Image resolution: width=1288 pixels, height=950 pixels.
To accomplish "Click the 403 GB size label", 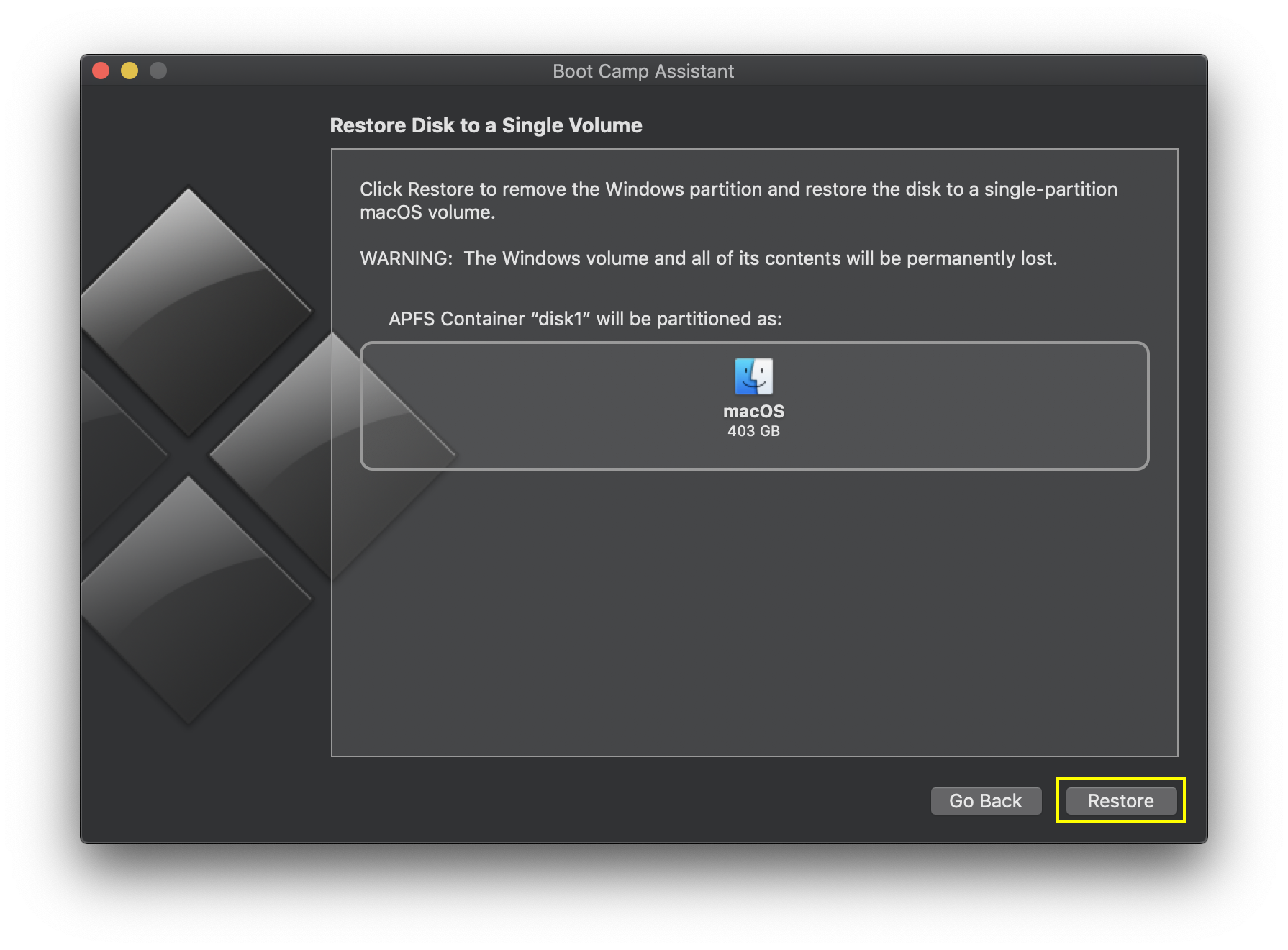I will (753, 431).
